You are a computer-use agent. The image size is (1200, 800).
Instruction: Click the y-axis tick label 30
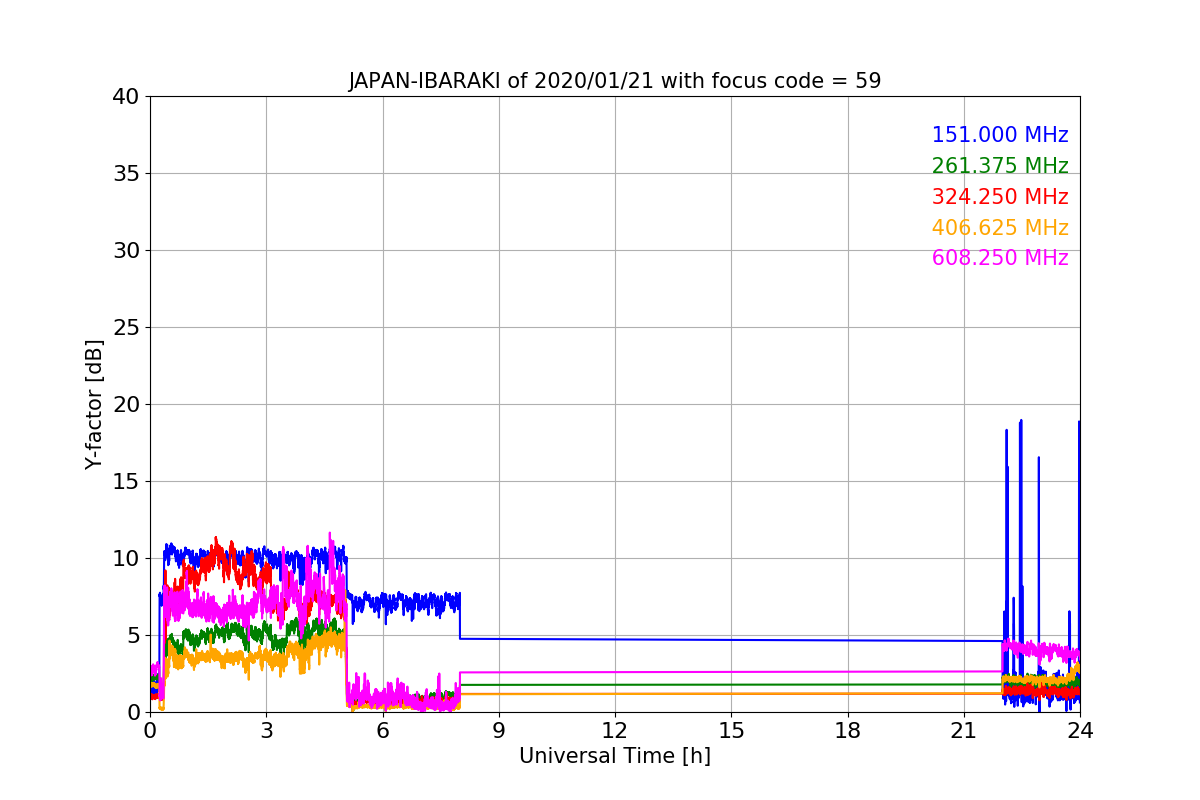126,251
